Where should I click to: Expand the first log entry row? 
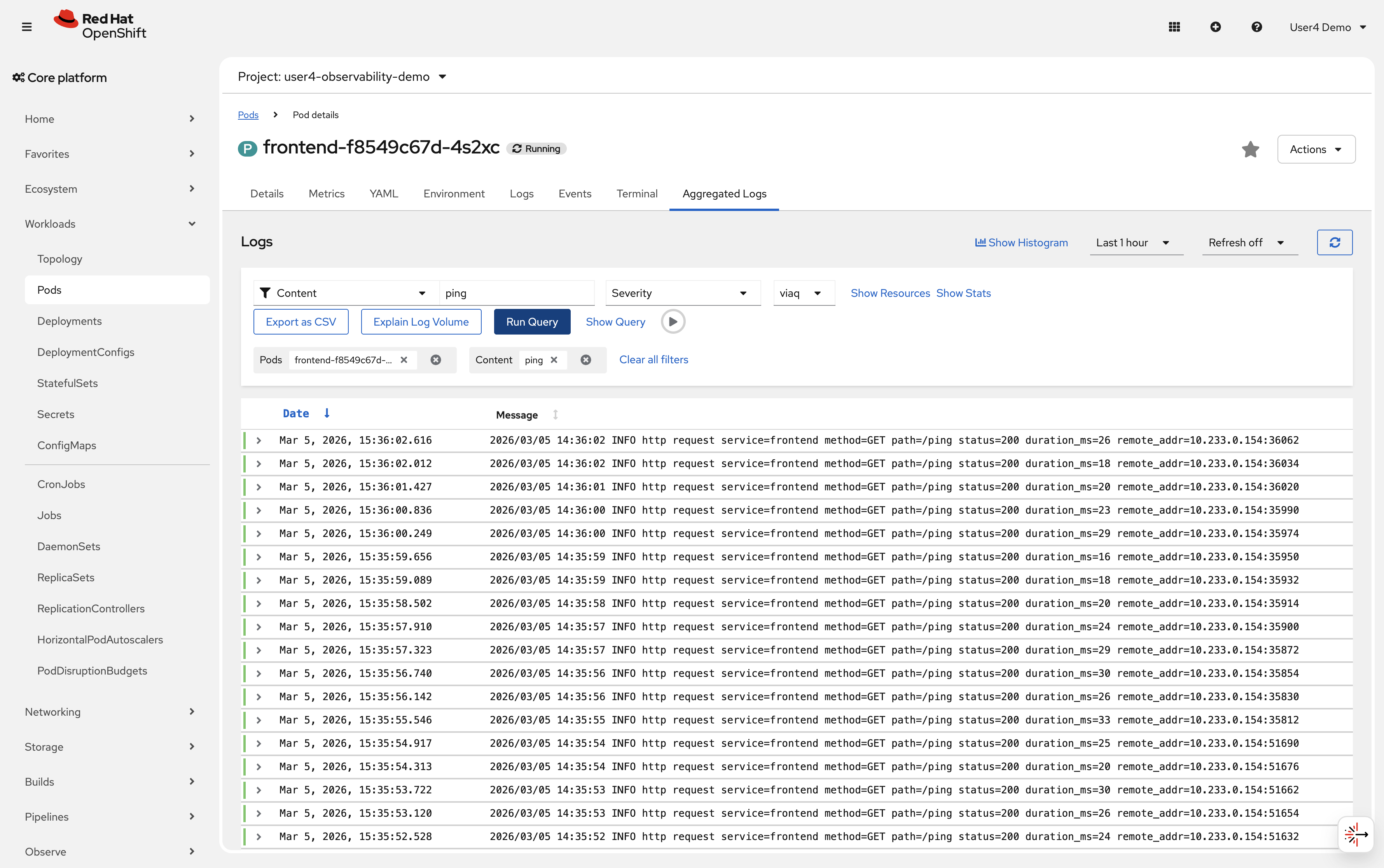260,440
